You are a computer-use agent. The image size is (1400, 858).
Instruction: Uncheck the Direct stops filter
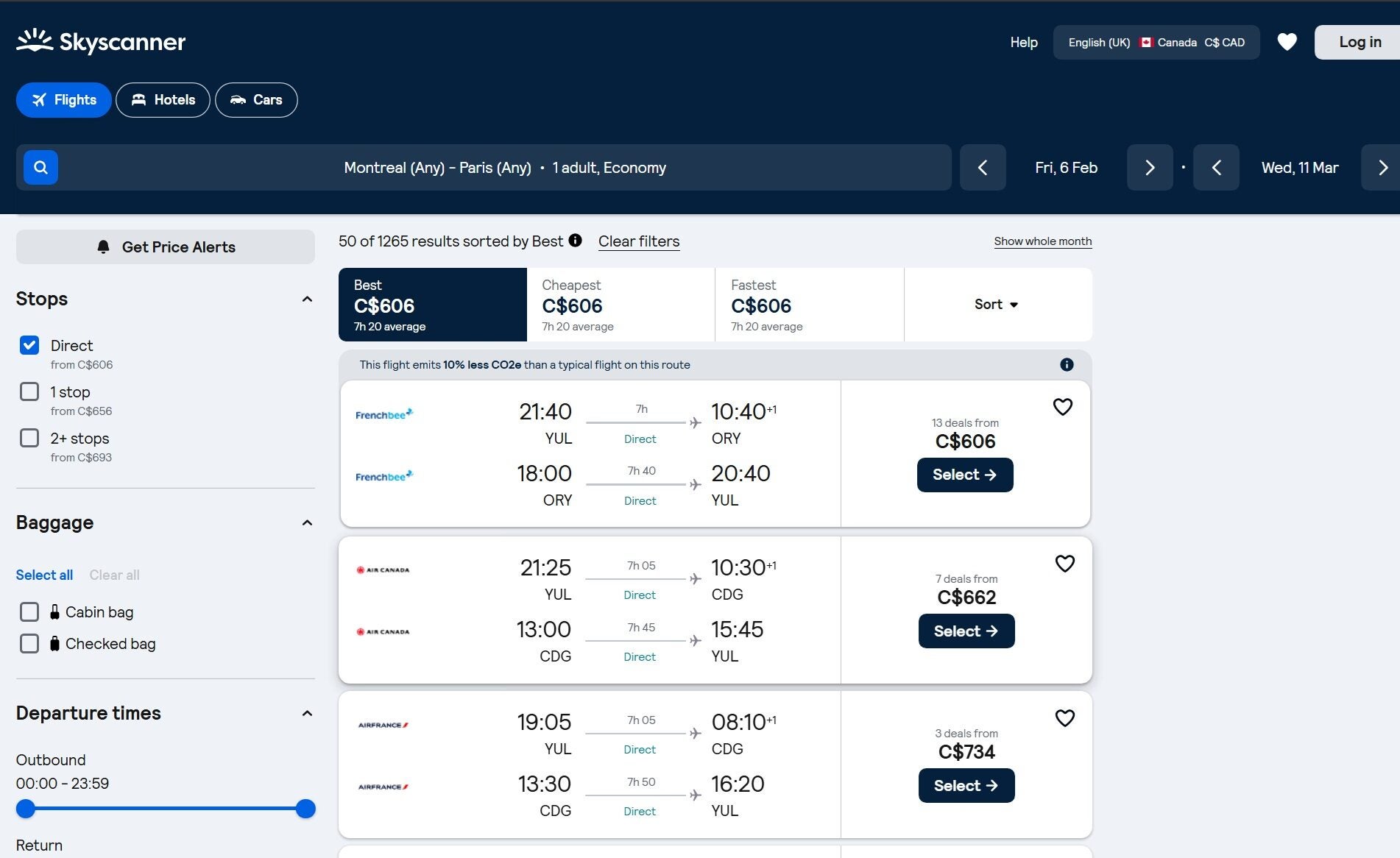(x=29, y=346)
